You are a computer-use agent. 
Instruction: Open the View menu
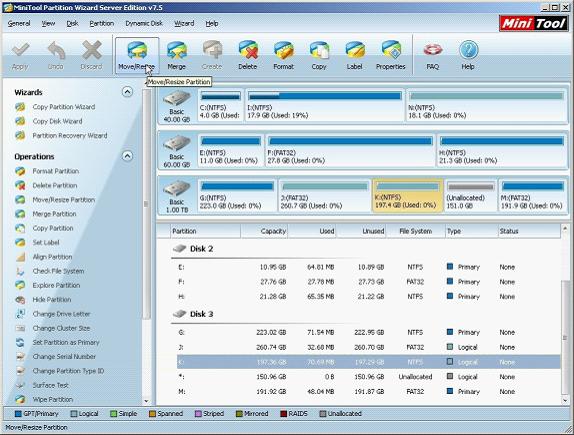pyautogui.click(x=48, y=23)
